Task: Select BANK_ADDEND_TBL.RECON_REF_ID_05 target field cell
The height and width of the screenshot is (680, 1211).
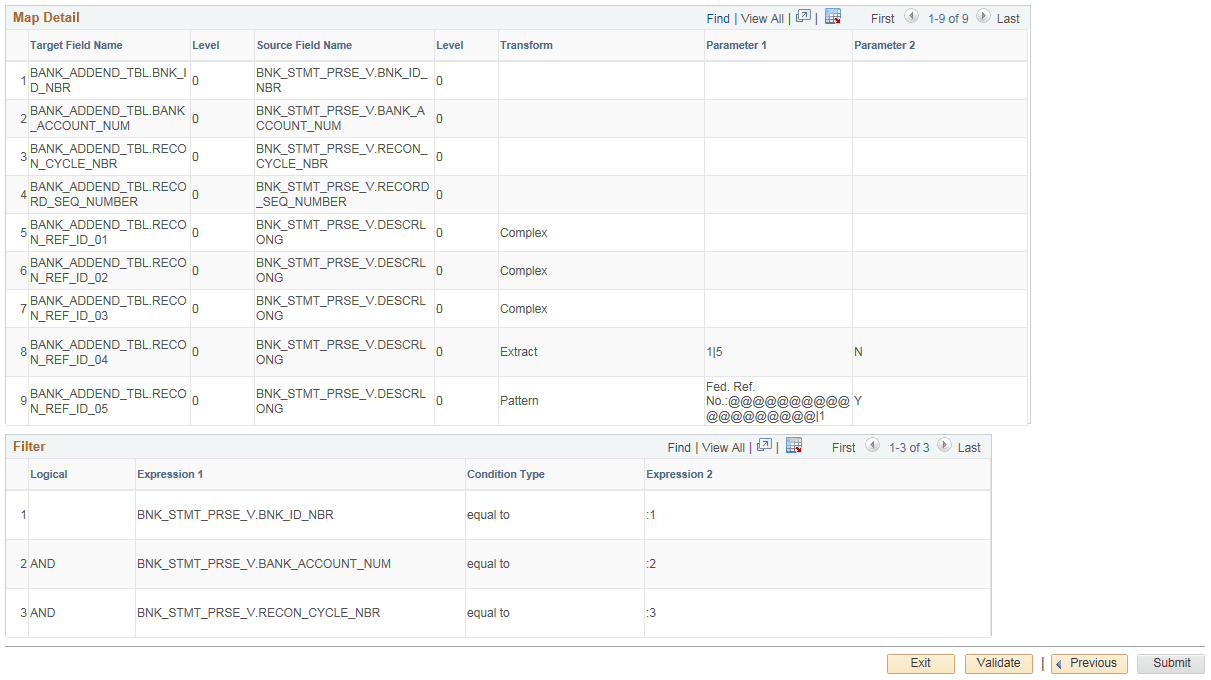Action: [x=108, y=401]
